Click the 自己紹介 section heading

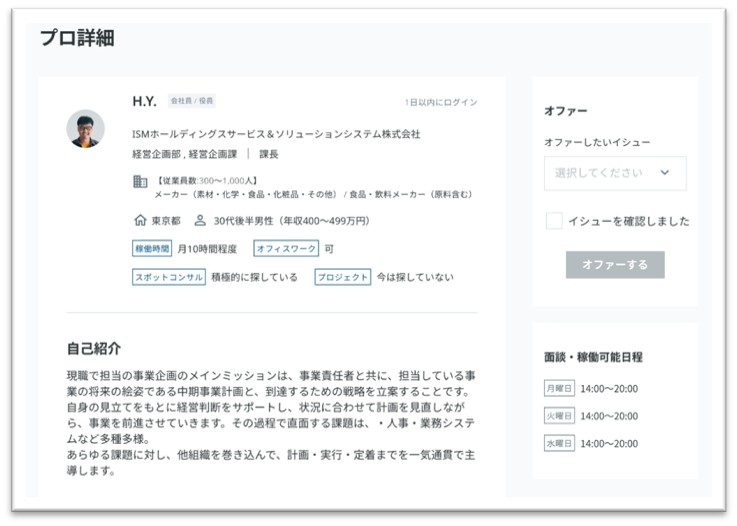click(x=94, y=348)
